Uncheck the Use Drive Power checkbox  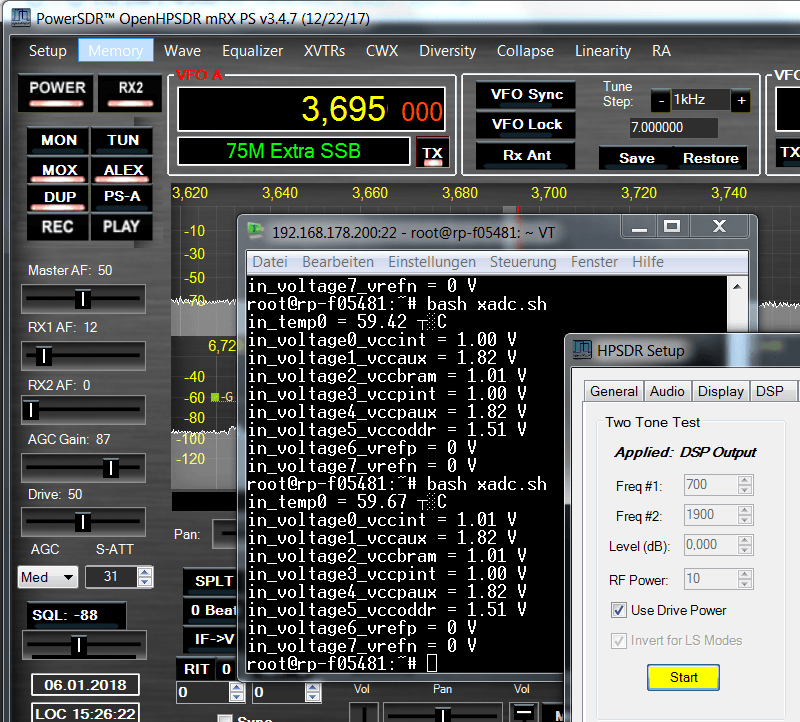619,610
